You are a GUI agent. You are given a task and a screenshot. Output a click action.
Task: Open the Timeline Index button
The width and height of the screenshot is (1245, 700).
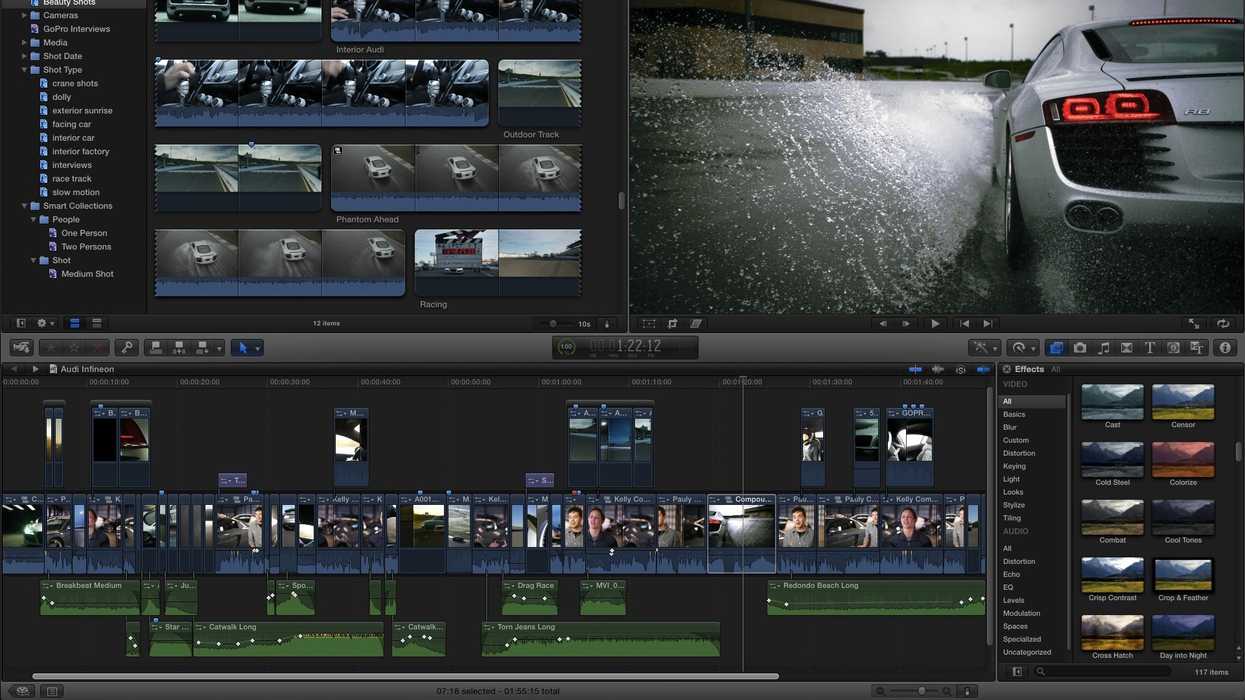click(x=52, y=691)
